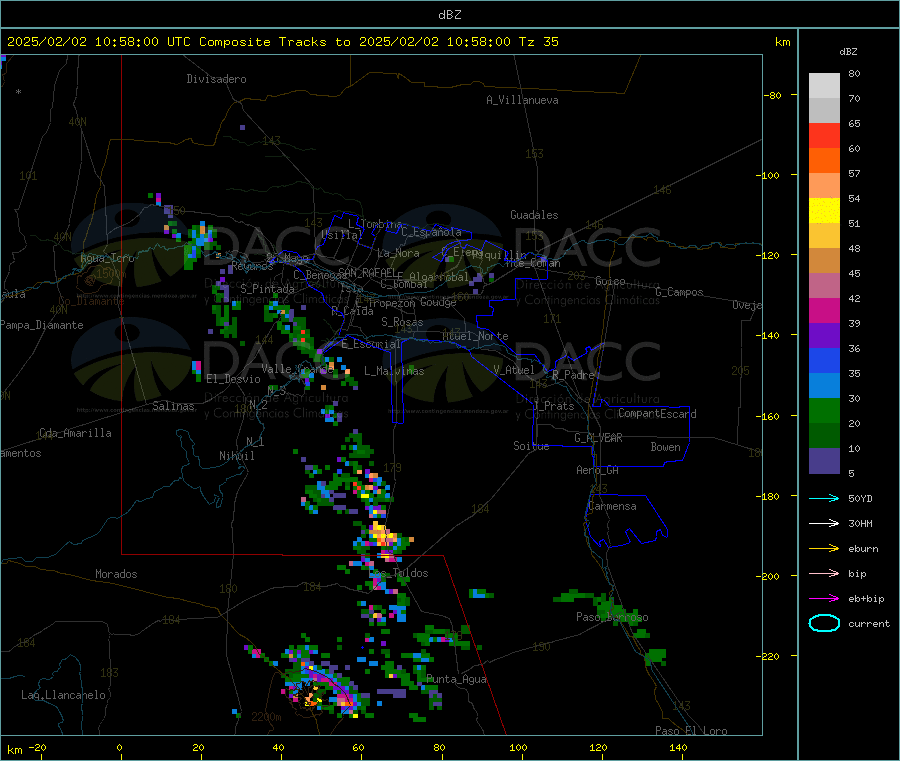Click the 'Divisadero' map label
This screenshot has width=900, height=761.
216,79
